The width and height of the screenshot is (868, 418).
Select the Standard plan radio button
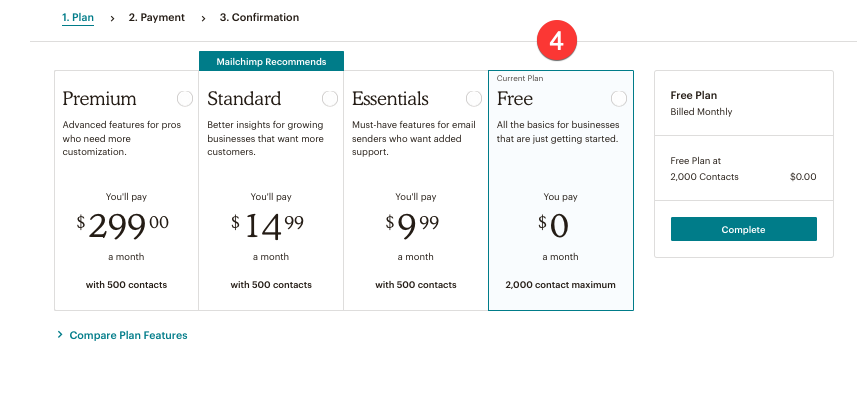pyautogui.click(x=330, y=98)
